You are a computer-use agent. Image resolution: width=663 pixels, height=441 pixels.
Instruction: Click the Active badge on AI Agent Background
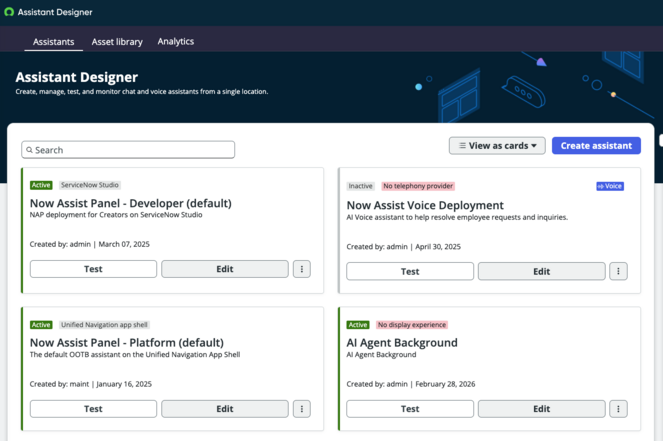coord(358,325)
